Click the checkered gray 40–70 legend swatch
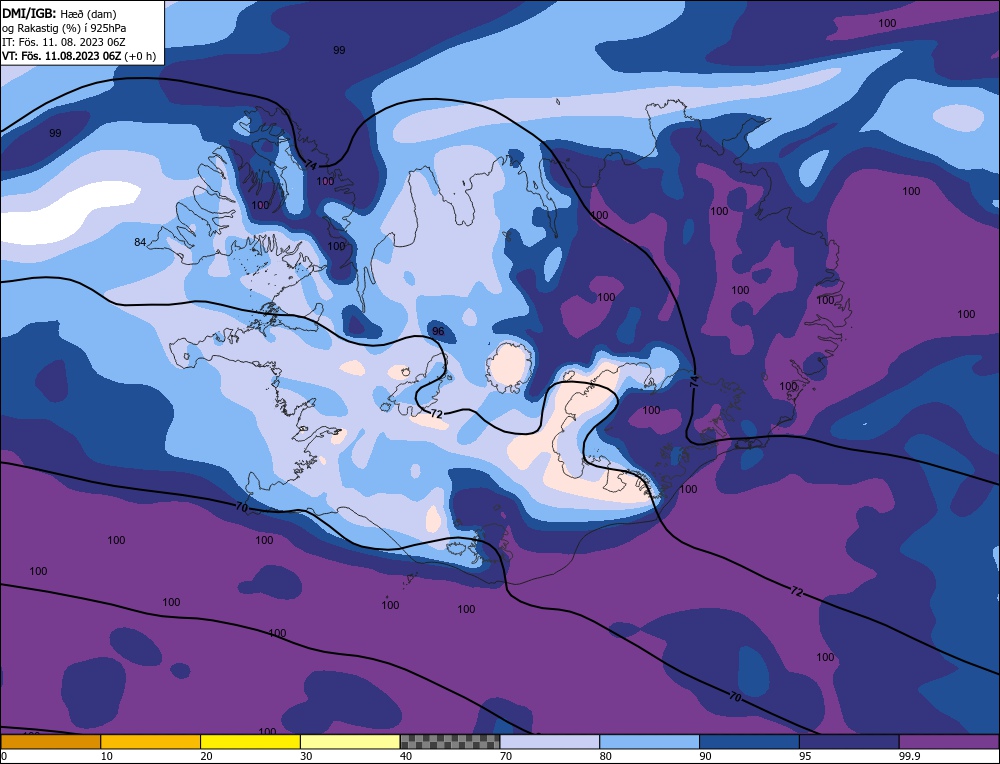Viewport: 1000px width, 764px height. (450, 742)
